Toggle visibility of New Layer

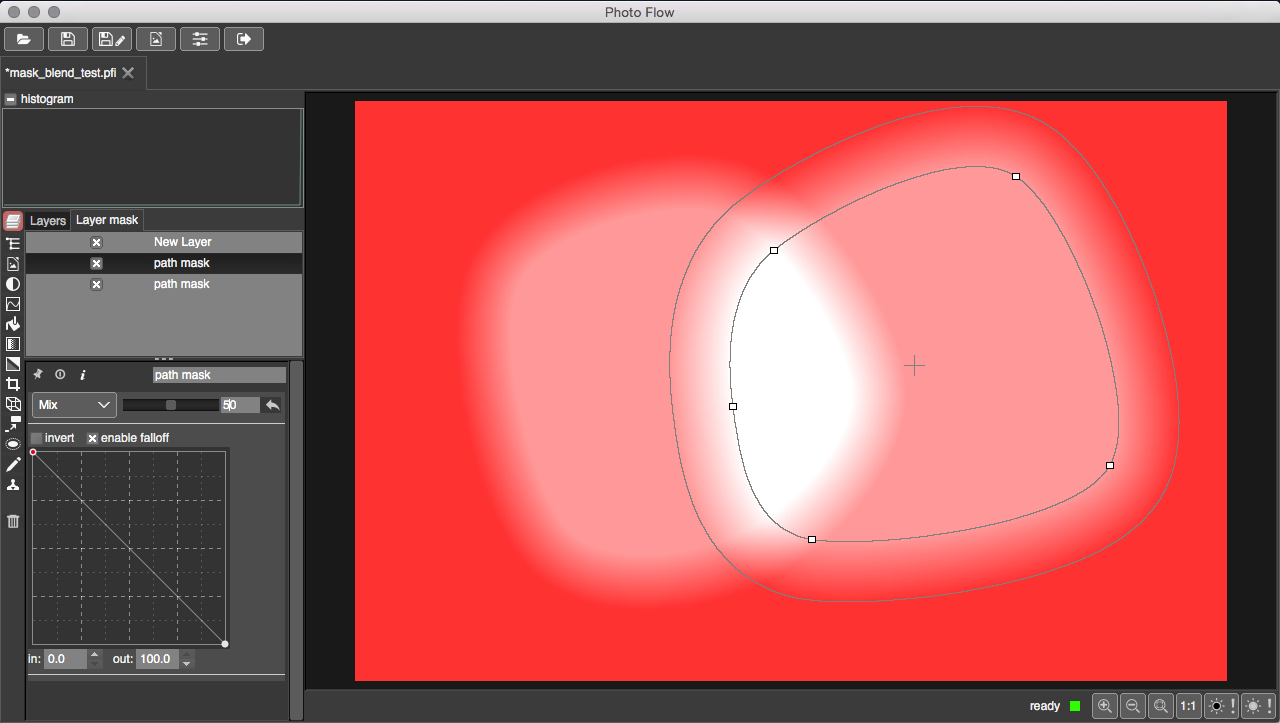[96, 242]
